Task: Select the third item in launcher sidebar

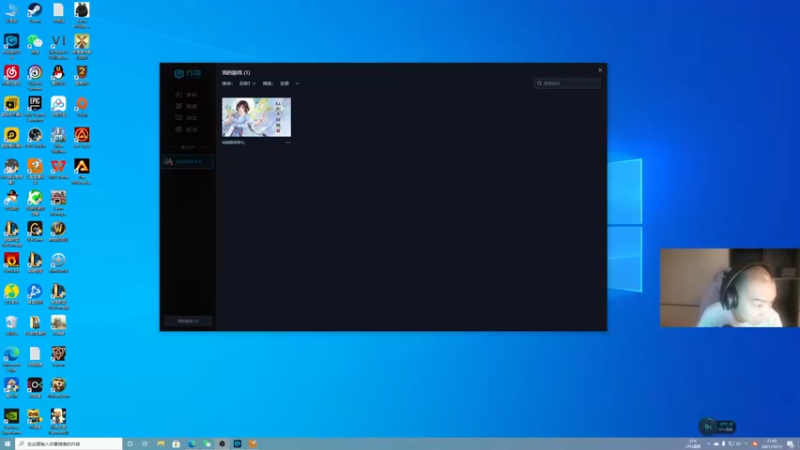Action: 186,117
